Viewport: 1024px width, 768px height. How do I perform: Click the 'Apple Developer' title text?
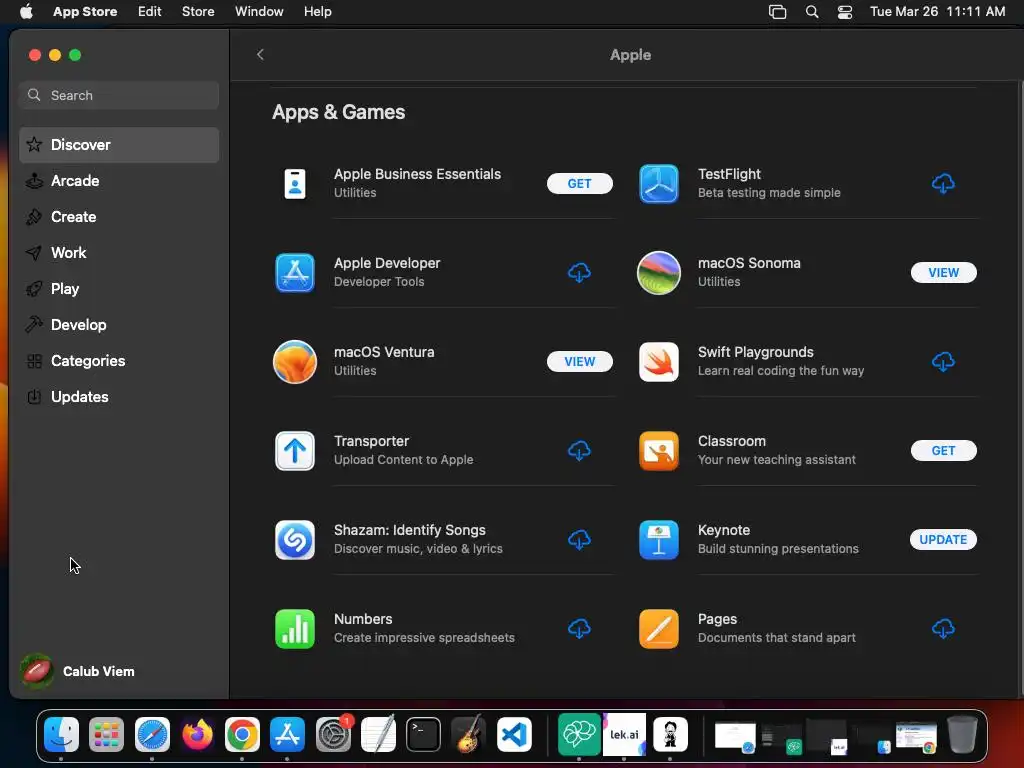[x=387, y=263]
